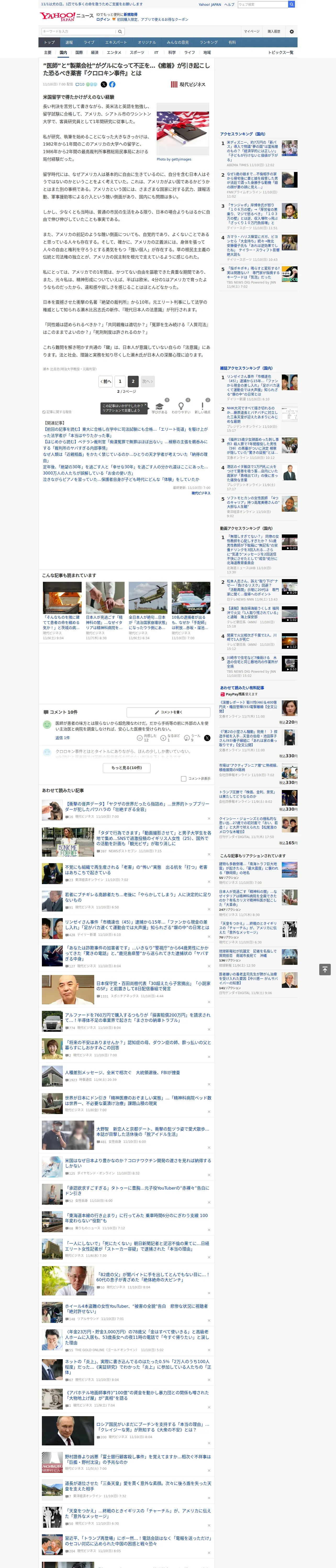Open ロシア国民がいまだにプーチンを支持する article

[153, 1427]
